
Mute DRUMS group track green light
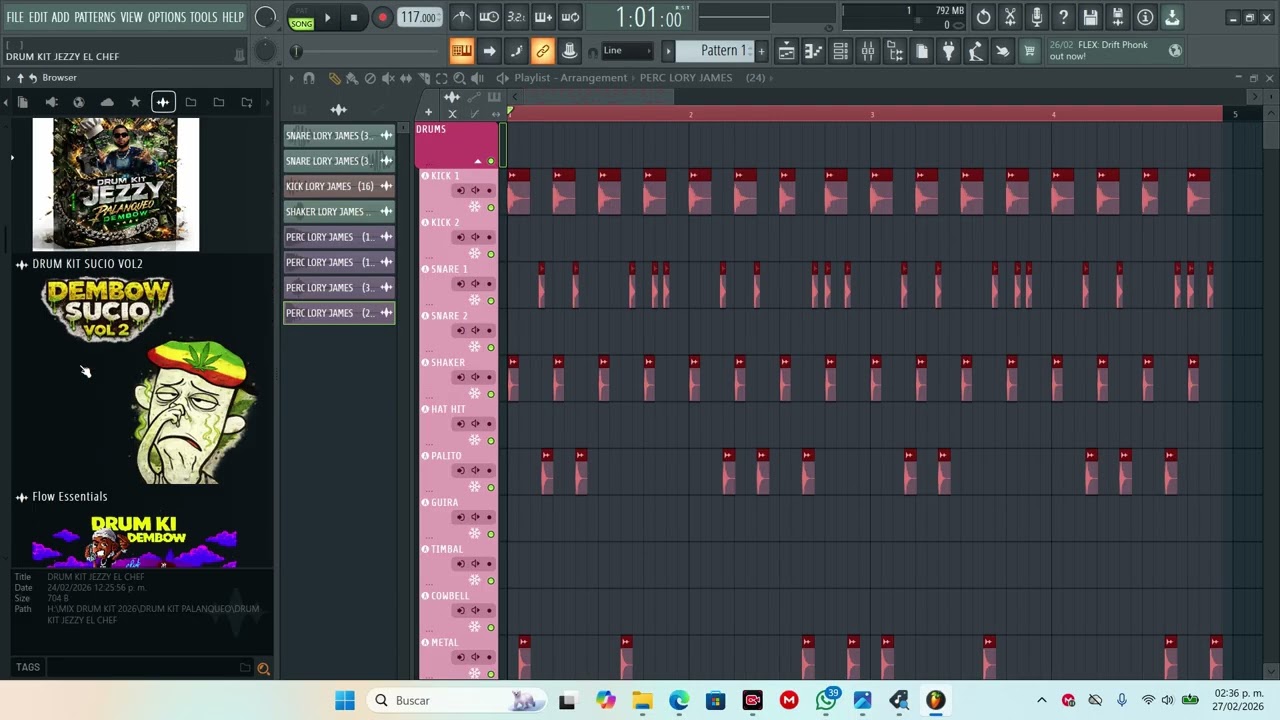(490, 161)
